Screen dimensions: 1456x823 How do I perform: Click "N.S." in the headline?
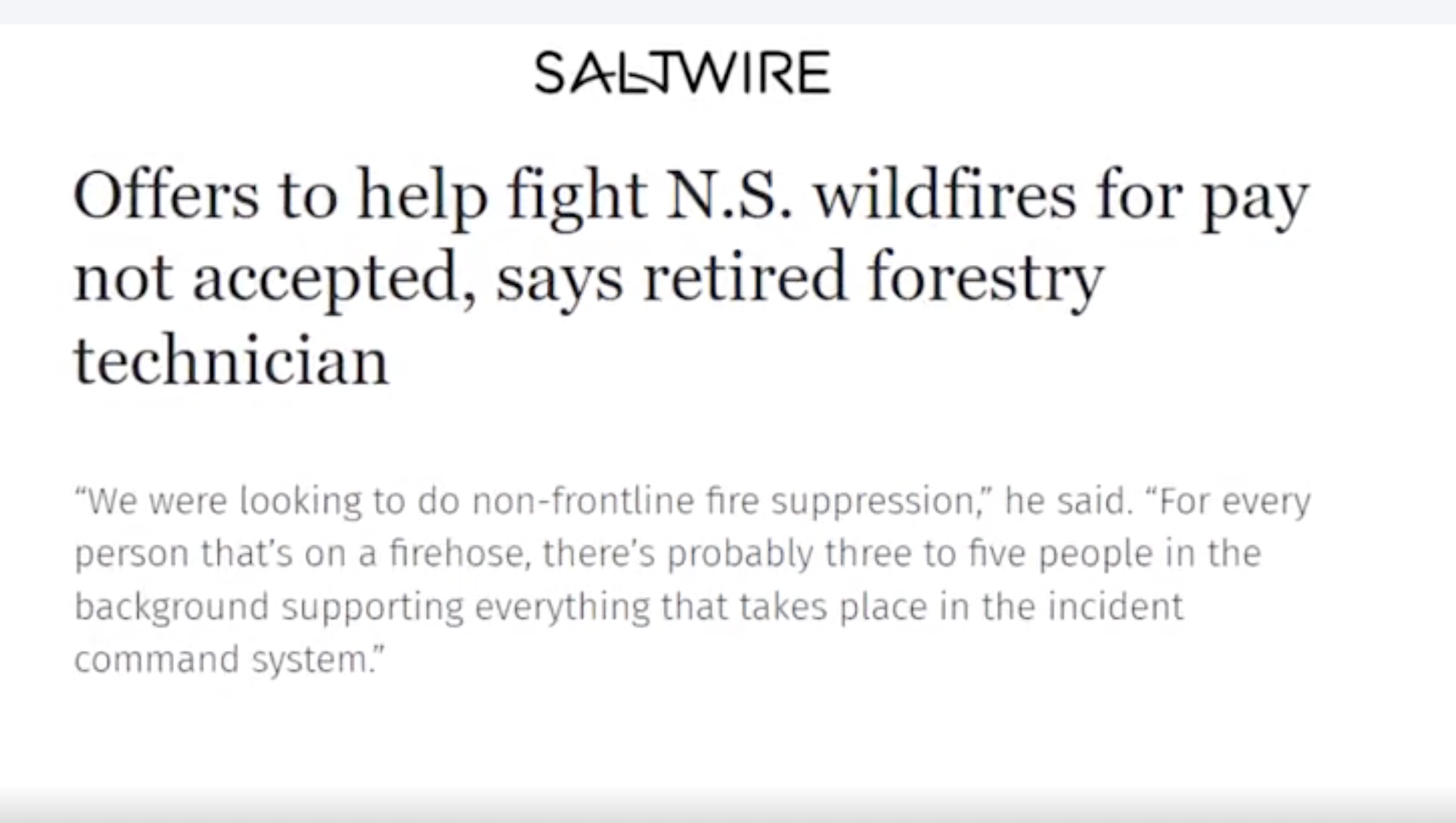(x=729, y=195)
